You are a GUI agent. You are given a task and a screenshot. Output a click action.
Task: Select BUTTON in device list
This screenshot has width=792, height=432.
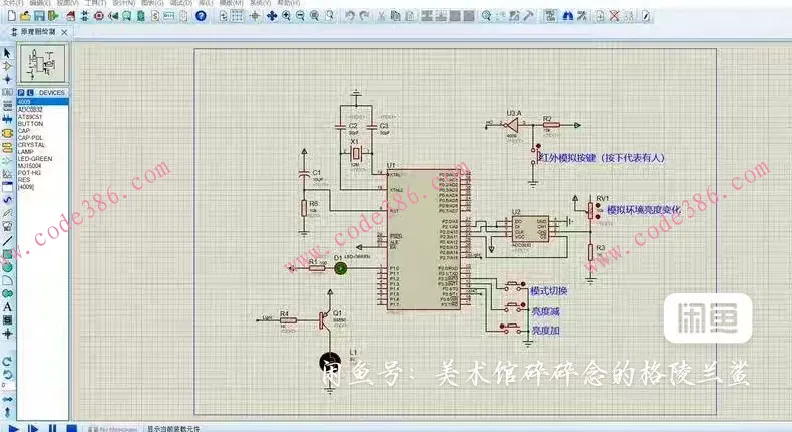[30, 124]
